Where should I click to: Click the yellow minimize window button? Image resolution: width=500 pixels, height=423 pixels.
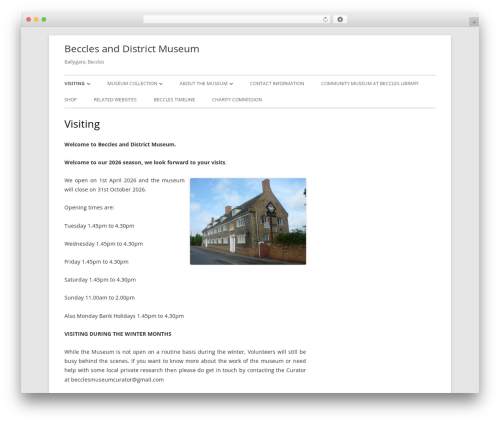(x=36, y=20)
